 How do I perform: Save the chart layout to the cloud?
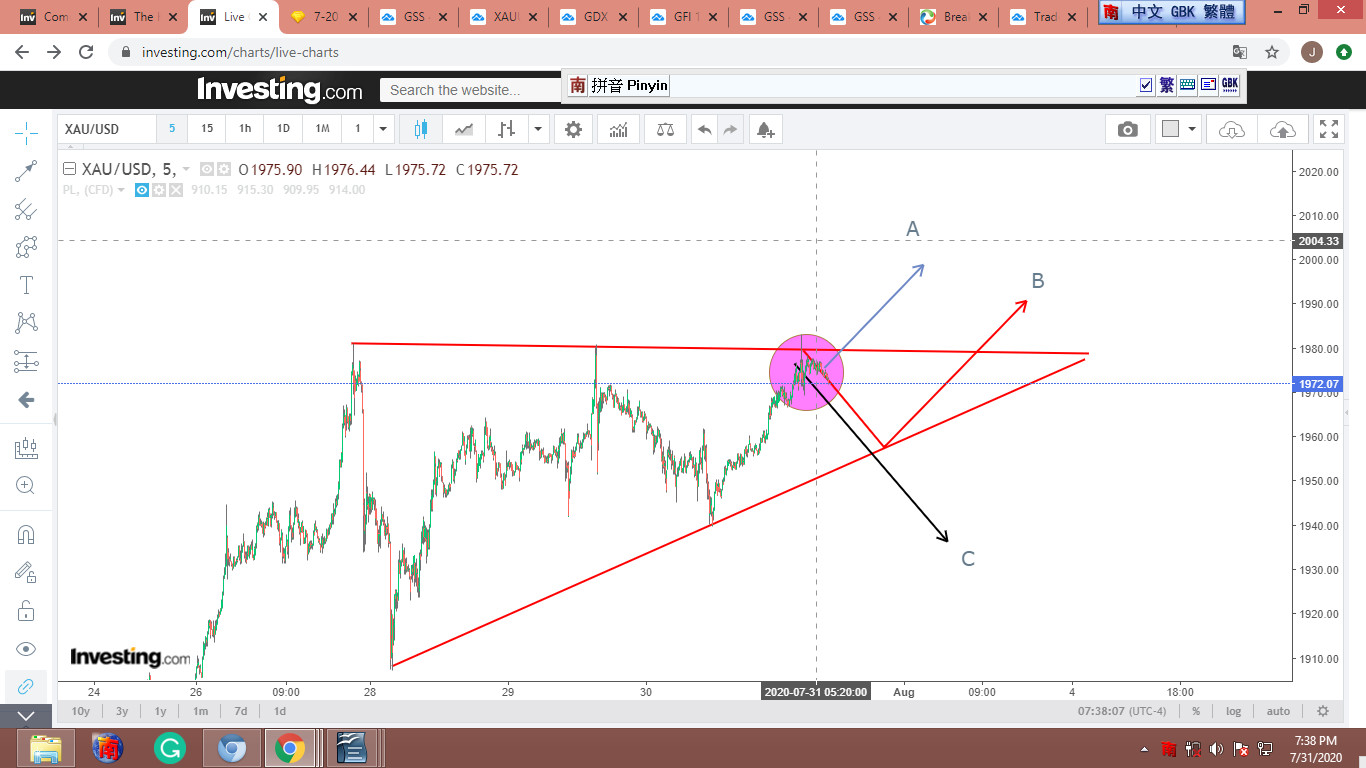pyautogui.click(x=1282, y=129)
